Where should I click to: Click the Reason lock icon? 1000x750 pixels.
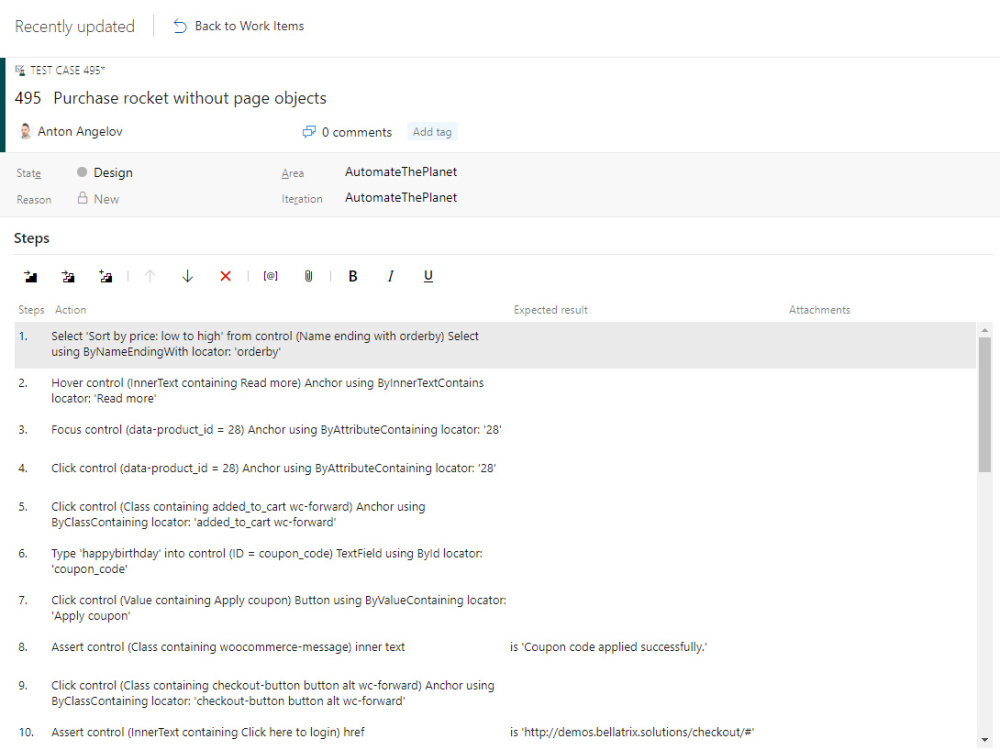82,198
